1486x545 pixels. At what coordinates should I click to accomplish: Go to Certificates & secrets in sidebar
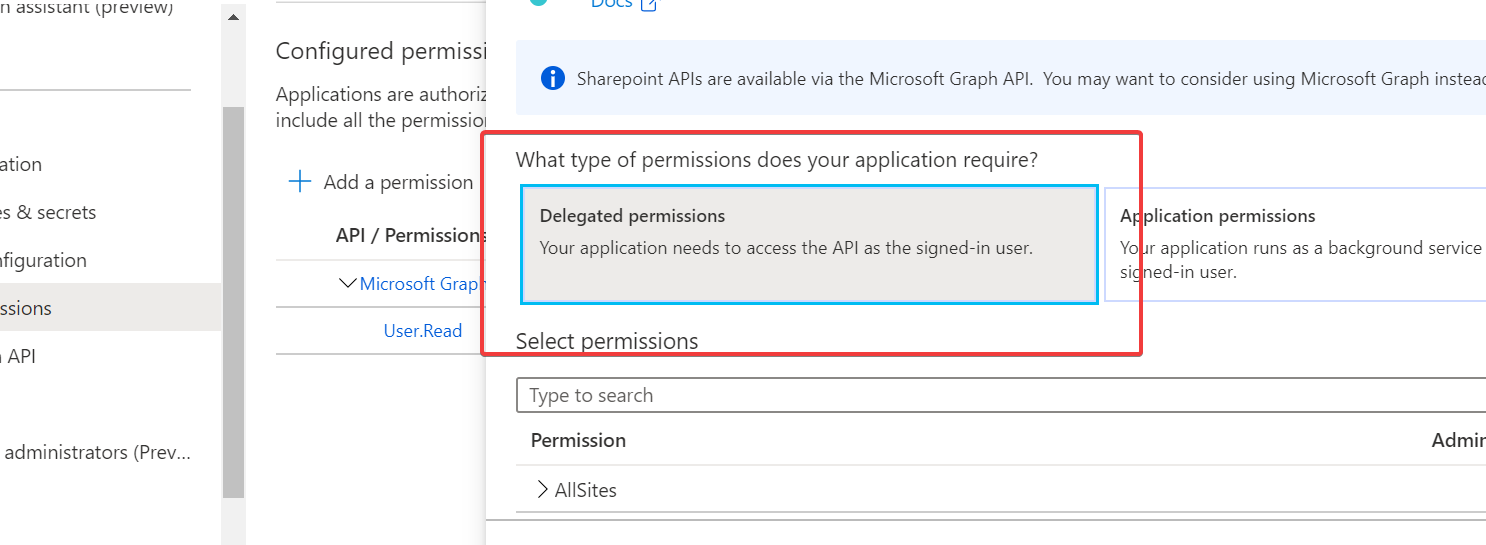pyautogui.click(x=48, y=212)
